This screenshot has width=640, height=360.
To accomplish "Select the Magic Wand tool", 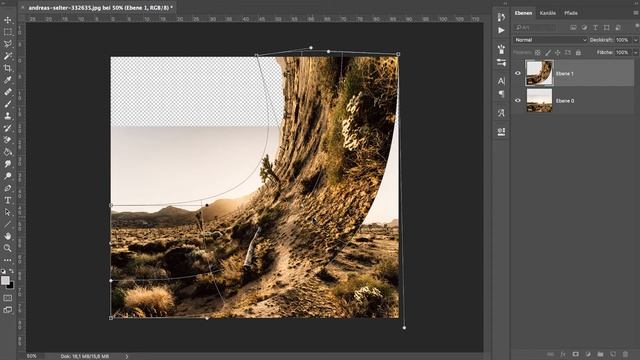I will point(8,56).
